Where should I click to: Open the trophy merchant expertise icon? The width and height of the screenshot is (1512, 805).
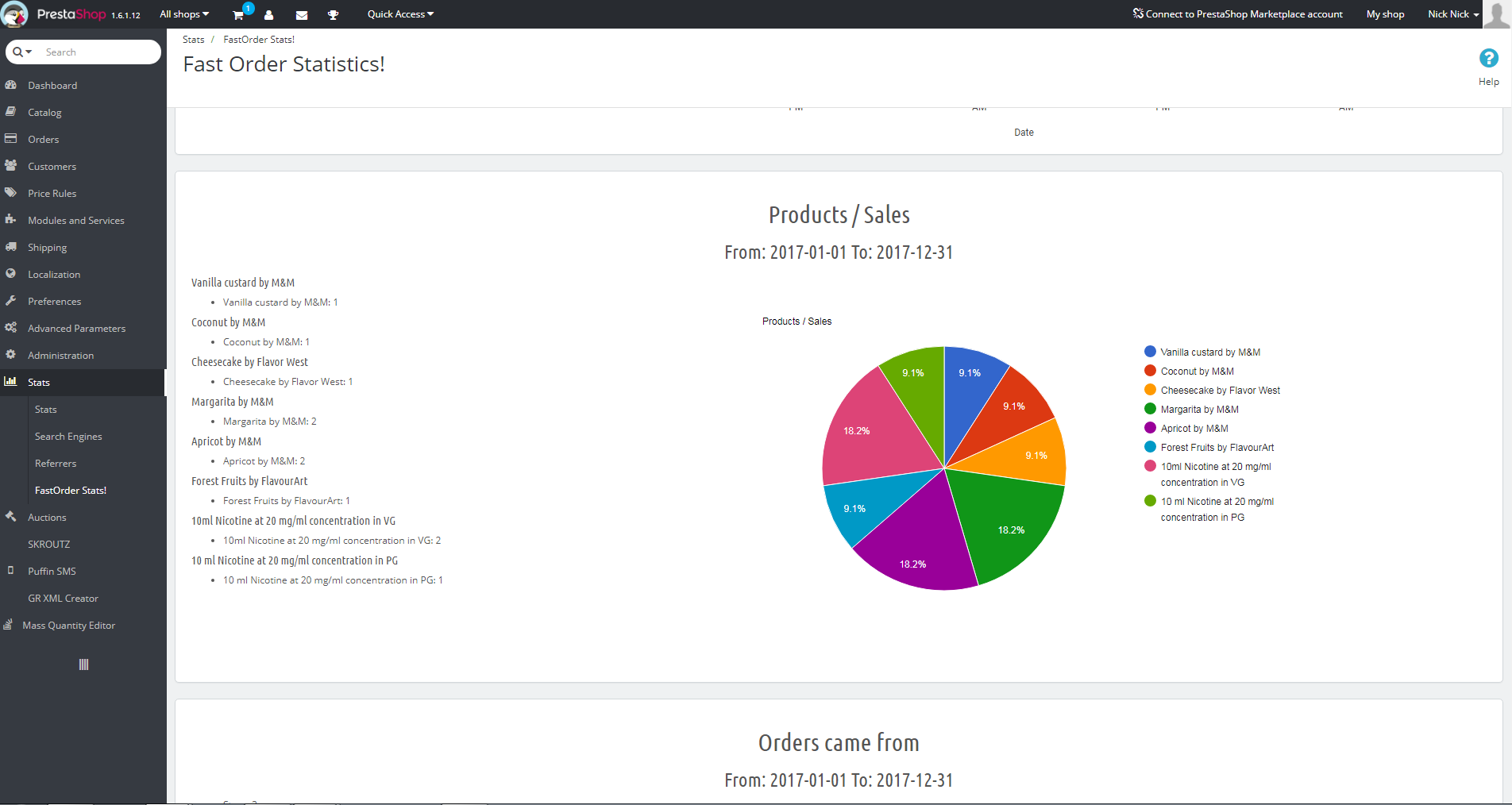(x=334, y=14)
